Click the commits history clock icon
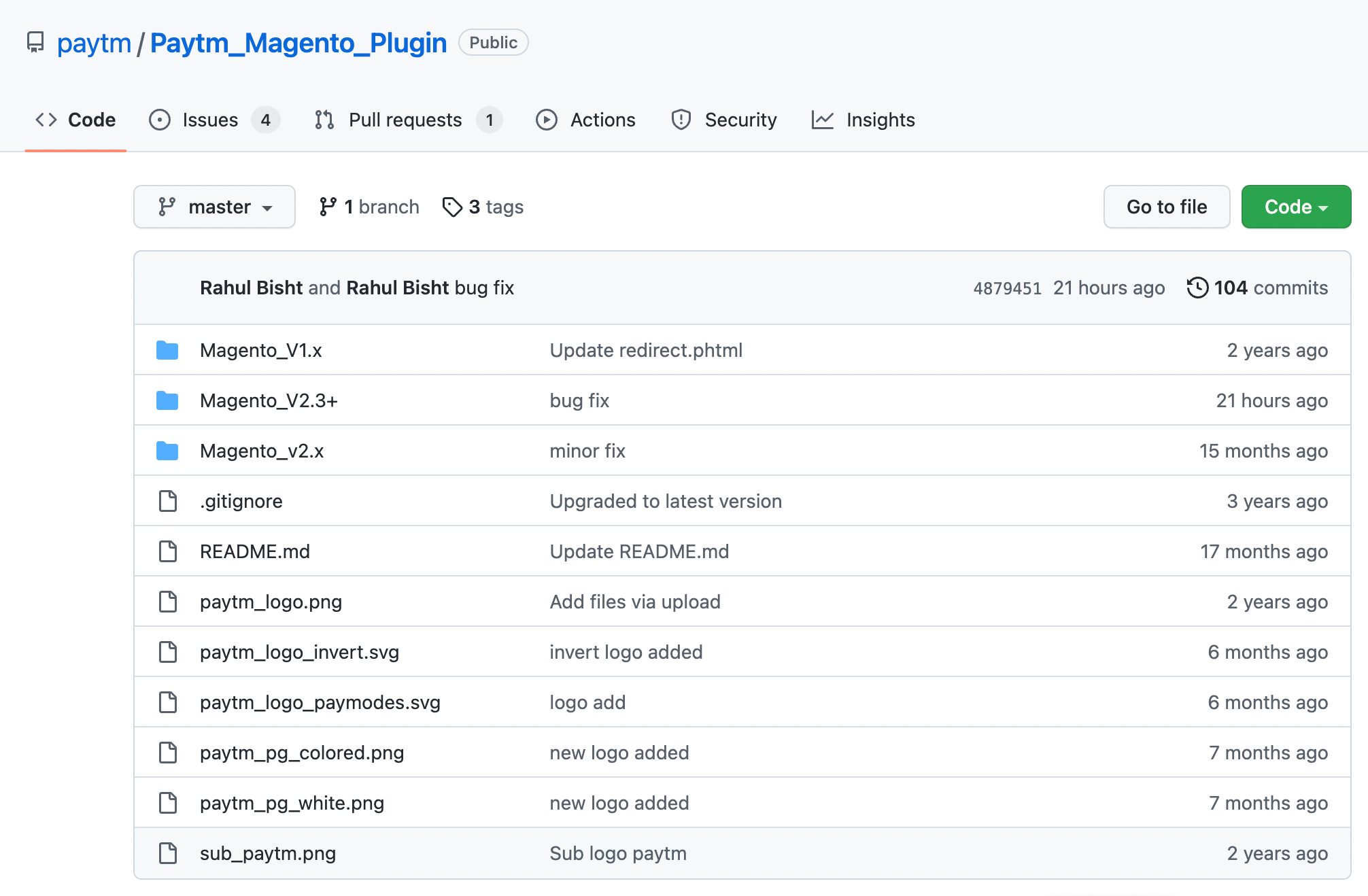 click(x=1197, y=288)
